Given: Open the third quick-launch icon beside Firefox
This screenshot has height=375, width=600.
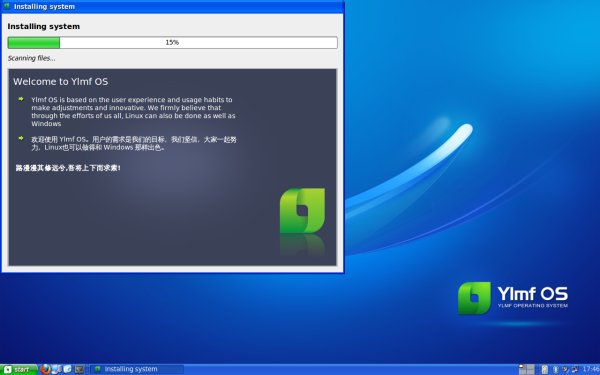Looking at the screenshot, I should point(67,369).
